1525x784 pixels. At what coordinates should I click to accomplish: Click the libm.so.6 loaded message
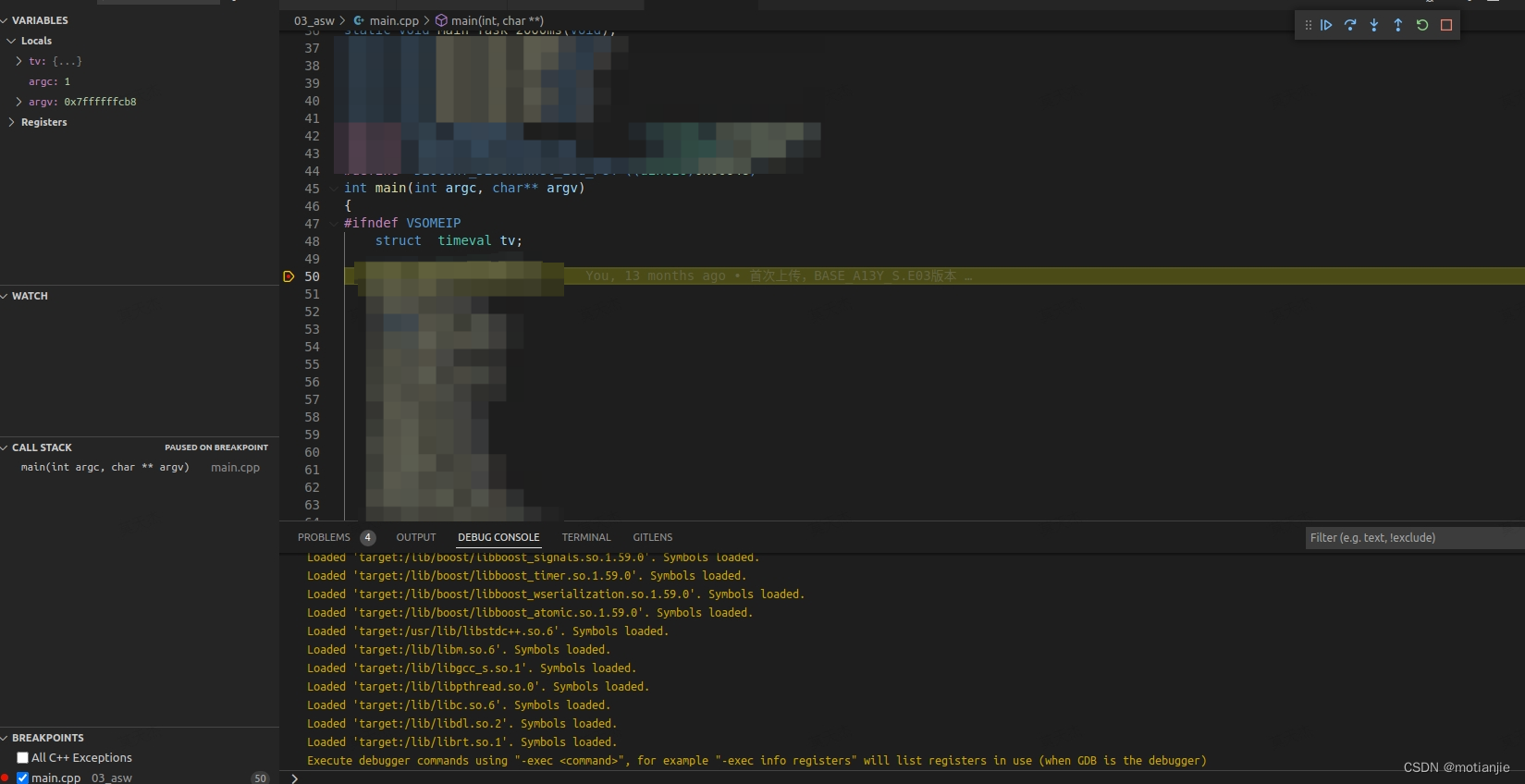point(459,650)
